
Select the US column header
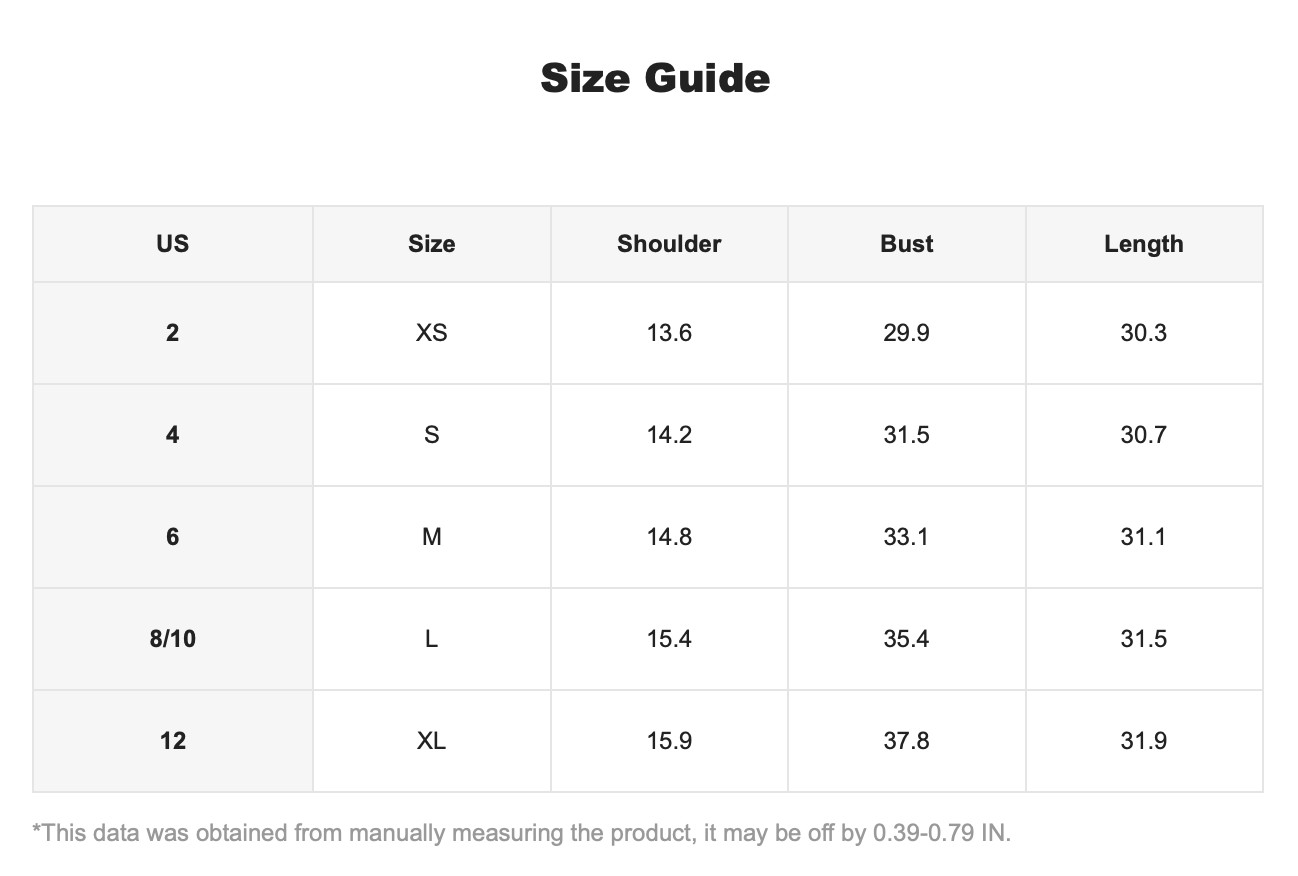pos(173,244)
